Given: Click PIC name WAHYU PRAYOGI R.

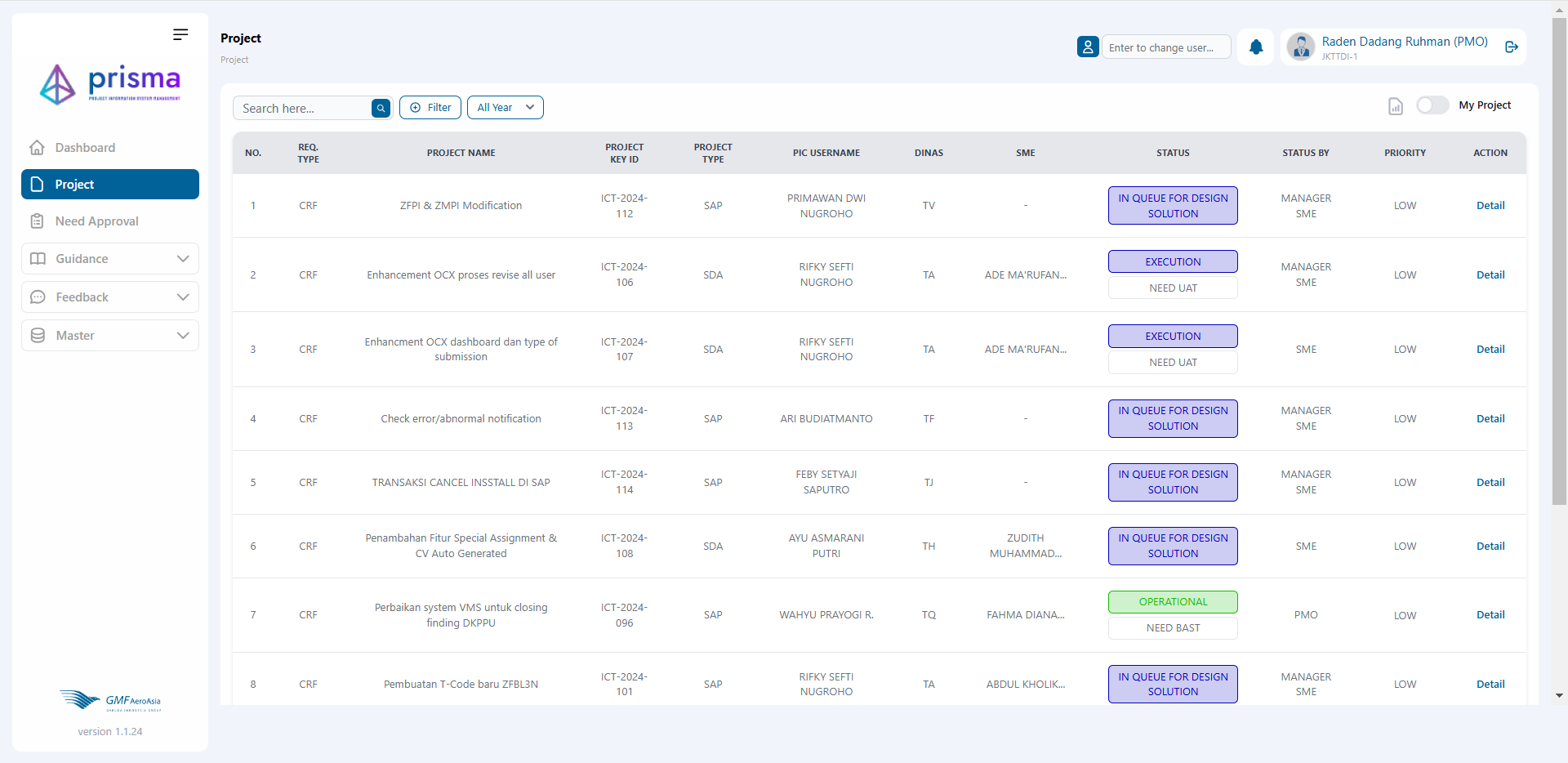Looking at the screenshot, I should click(x=826, y=615).
